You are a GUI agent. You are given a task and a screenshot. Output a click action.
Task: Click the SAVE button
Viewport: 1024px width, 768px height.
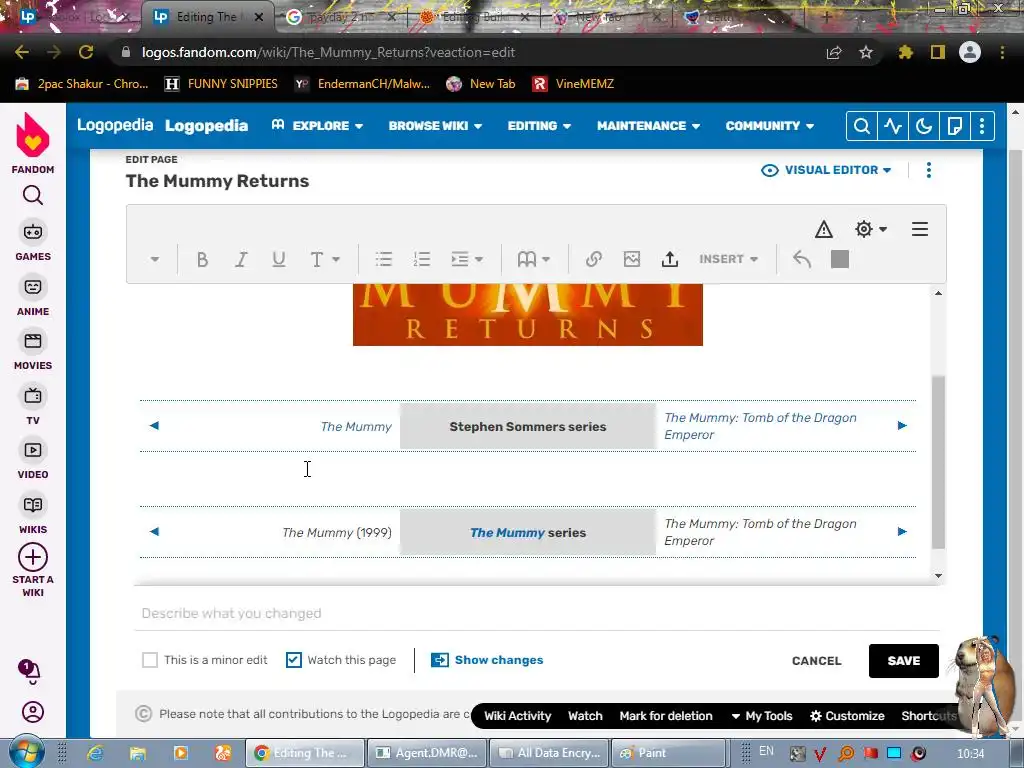tap(904, 661)
